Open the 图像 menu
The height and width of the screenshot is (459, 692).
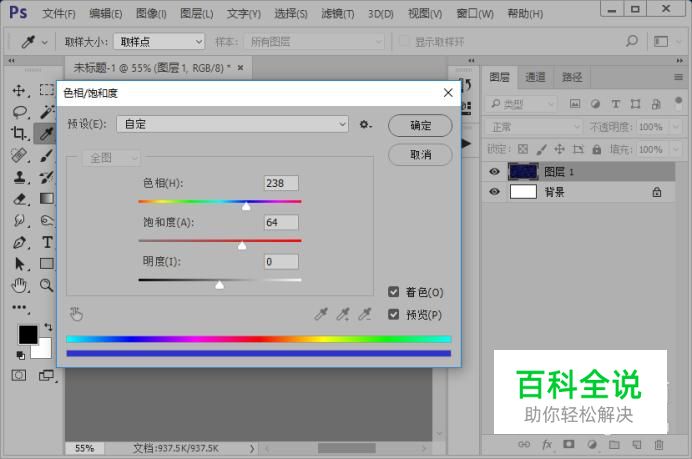(x=151, y=14)
